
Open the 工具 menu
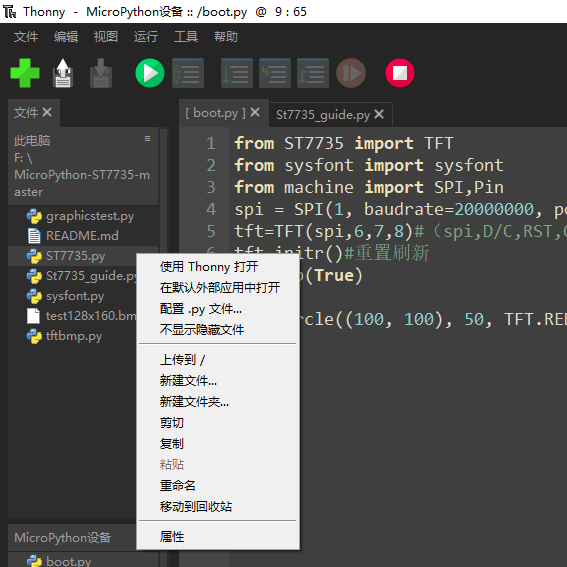[x=186, y=37]
